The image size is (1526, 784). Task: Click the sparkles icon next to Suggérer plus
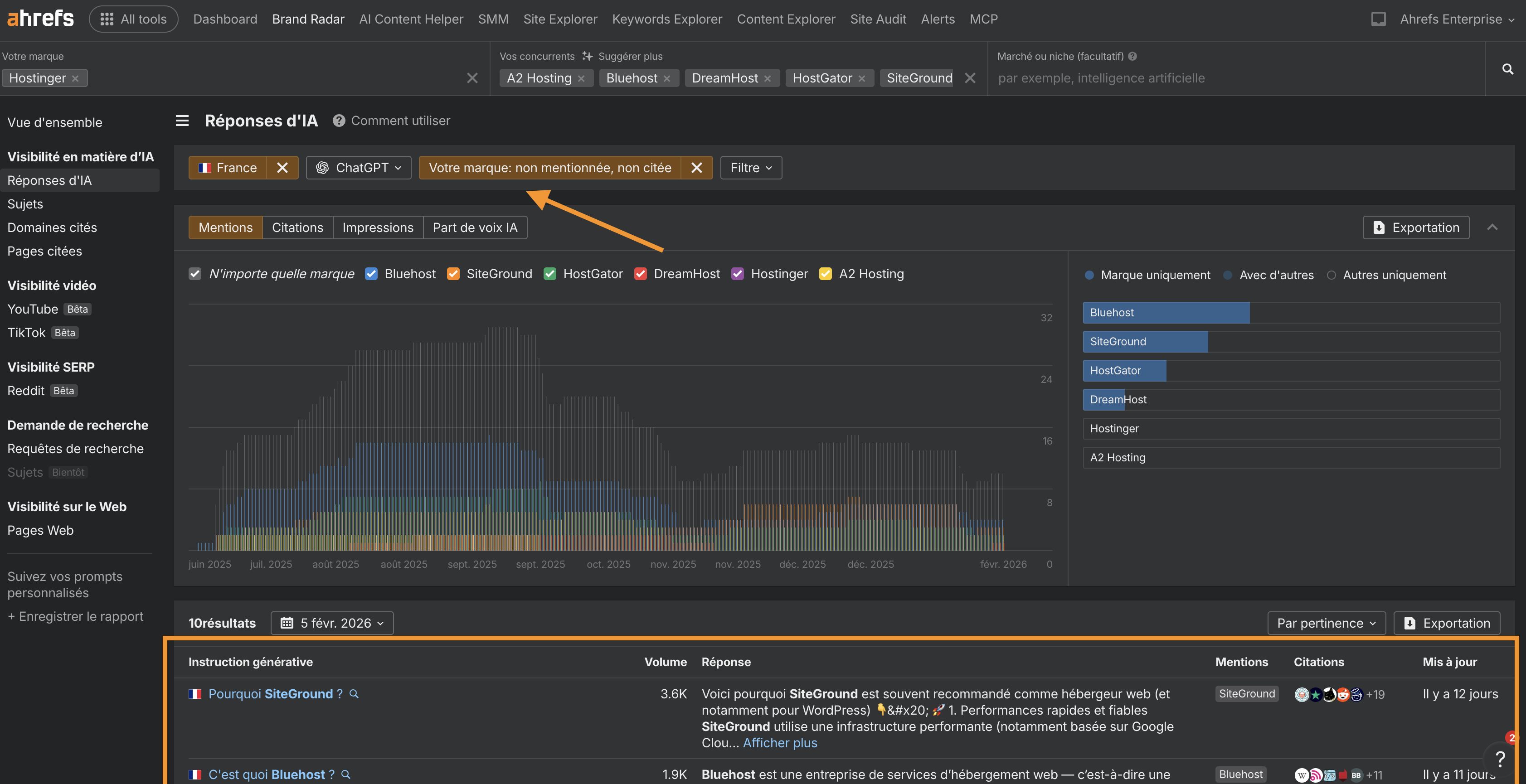tap(587, 56)
